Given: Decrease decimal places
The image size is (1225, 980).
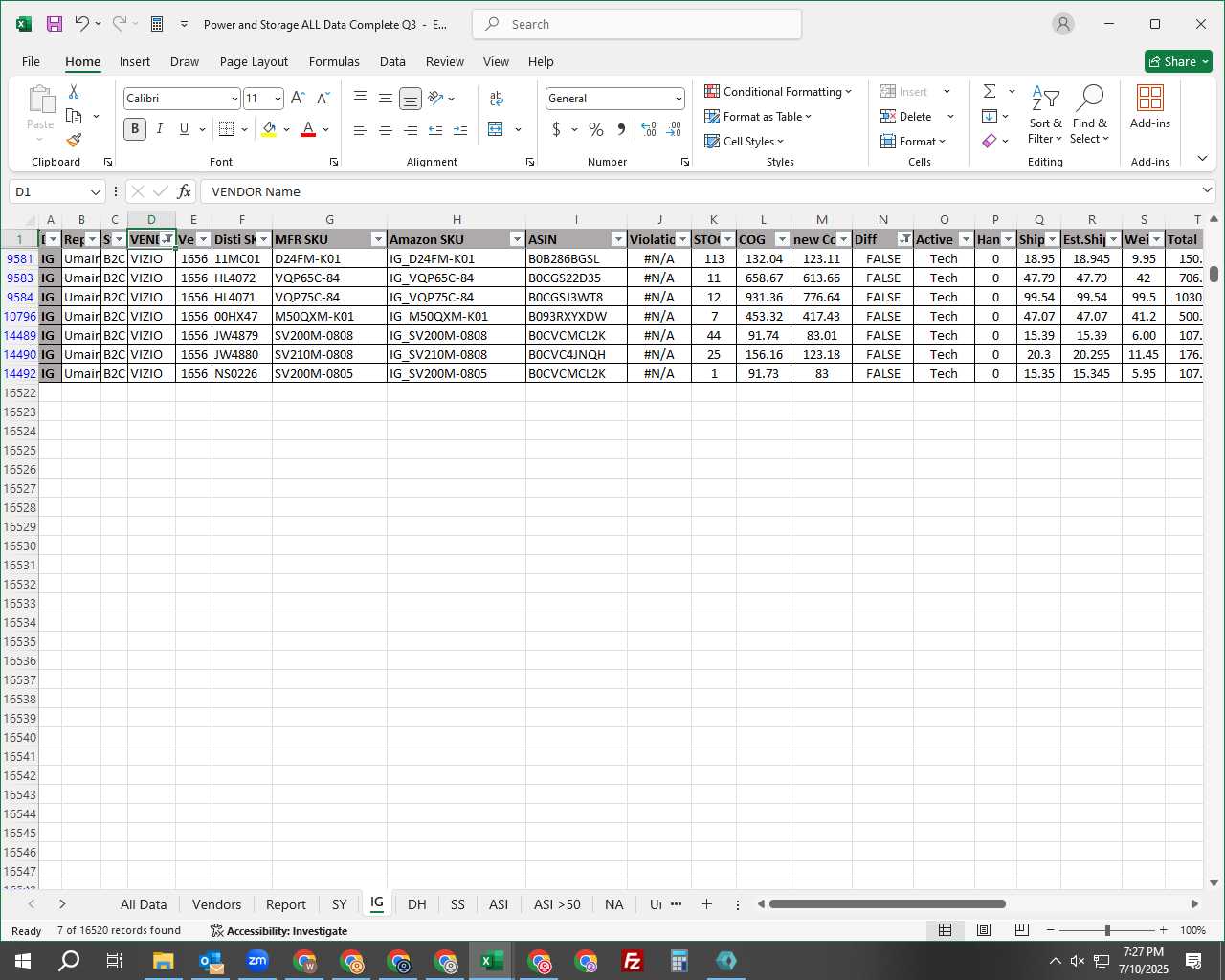Looking at the screenshot, I should tap(674, 129).
